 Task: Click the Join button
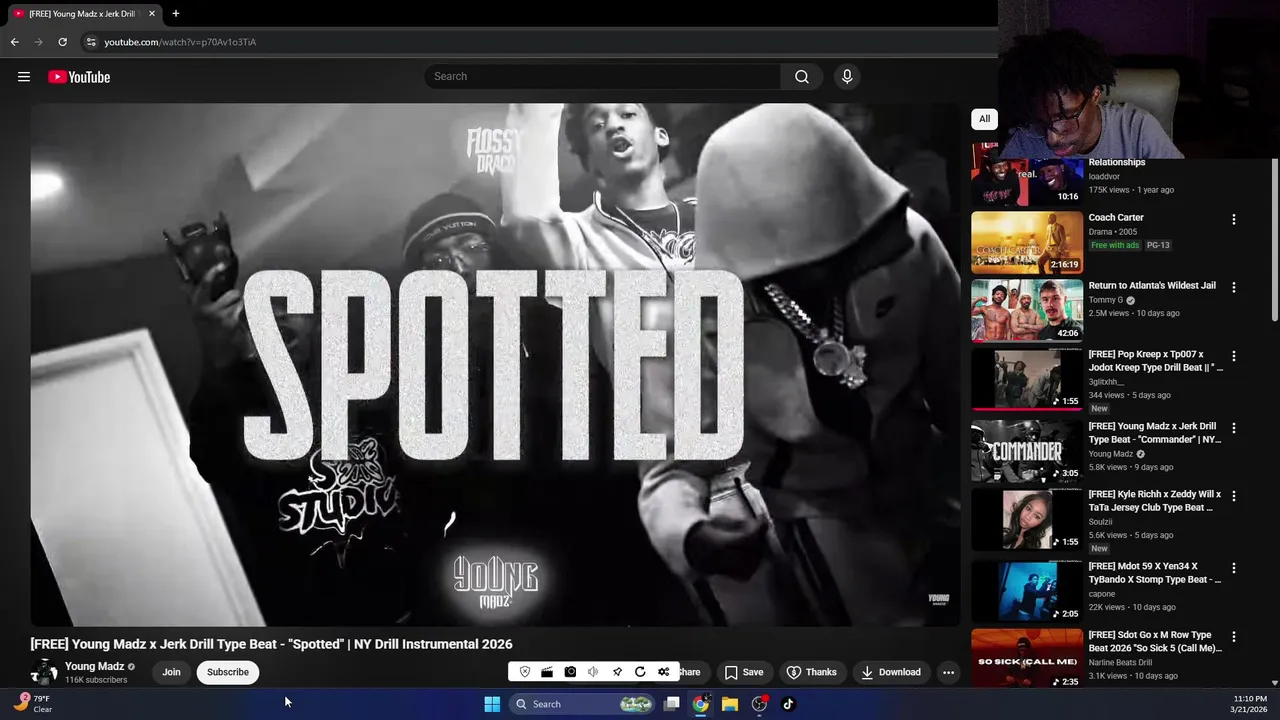(x=172, y=672)
